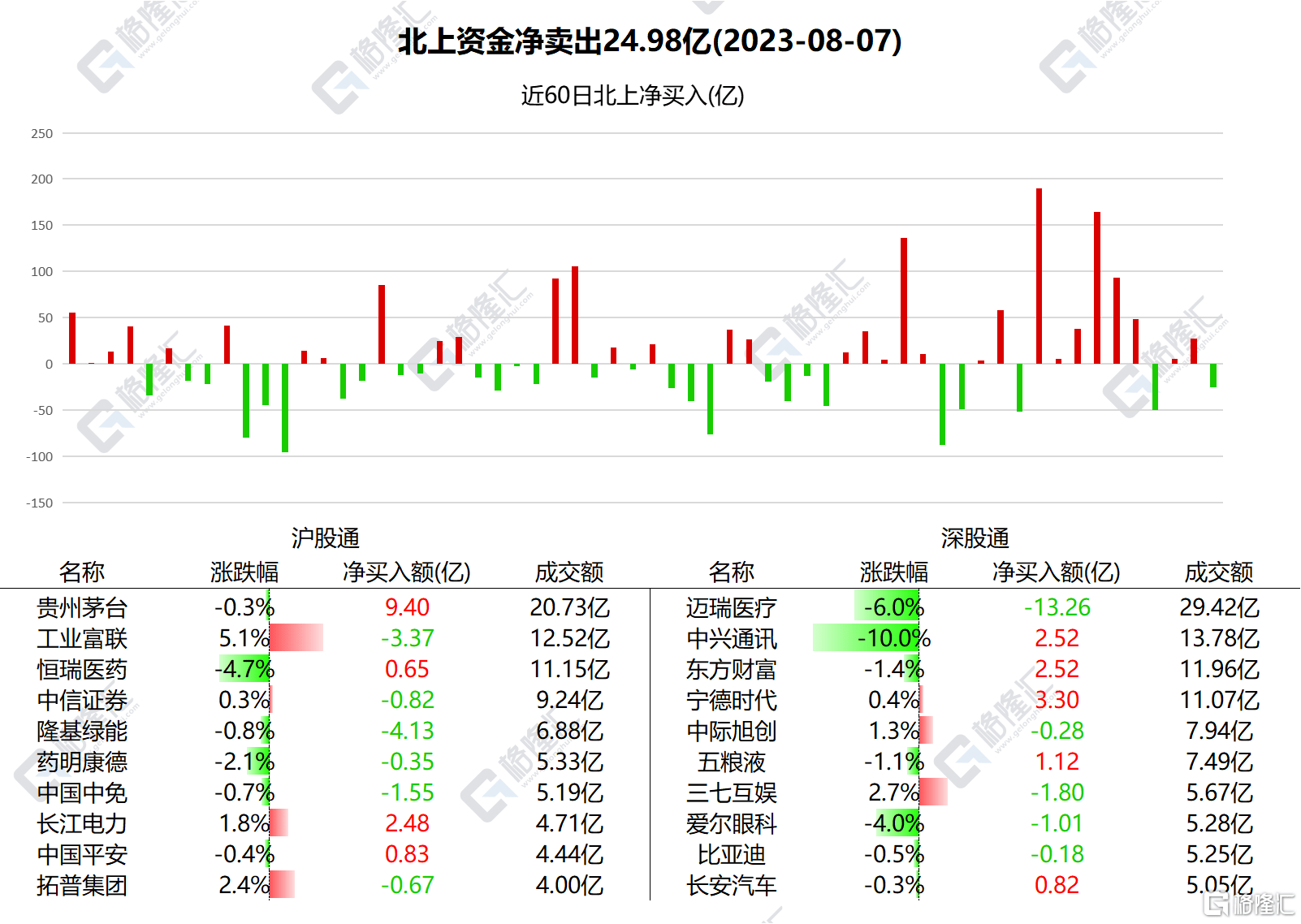
Task: Click 爱尔眼科 change value -4.0%
Action: coord(893,823)
